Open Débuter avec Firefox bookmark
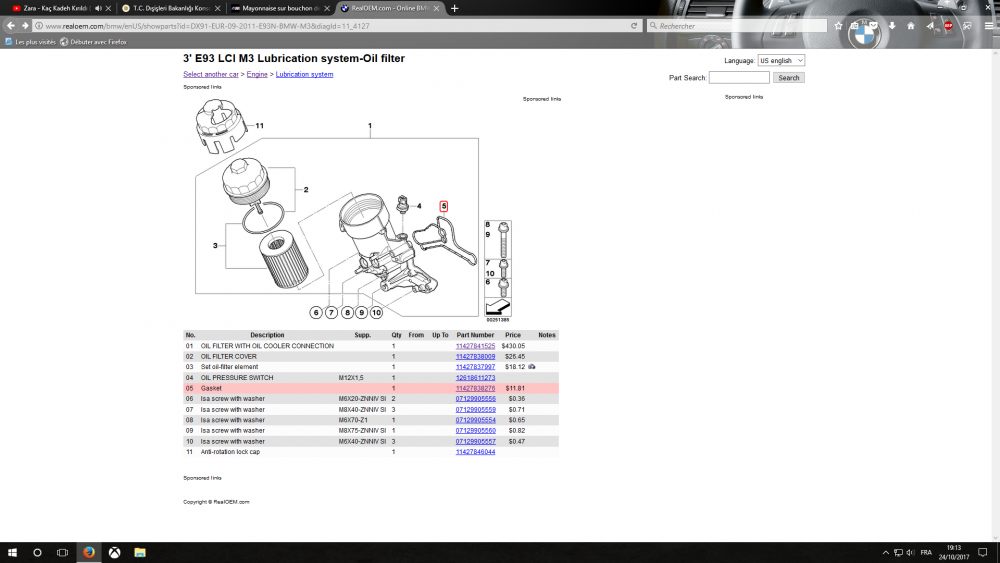This screenshot has height=563, width=1000. point(93,42)
